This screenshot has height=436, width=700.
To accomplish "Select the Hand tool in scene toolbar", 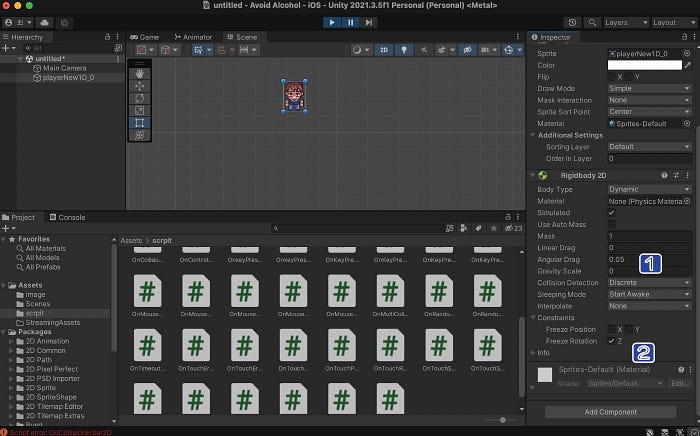I will point(139,74).
